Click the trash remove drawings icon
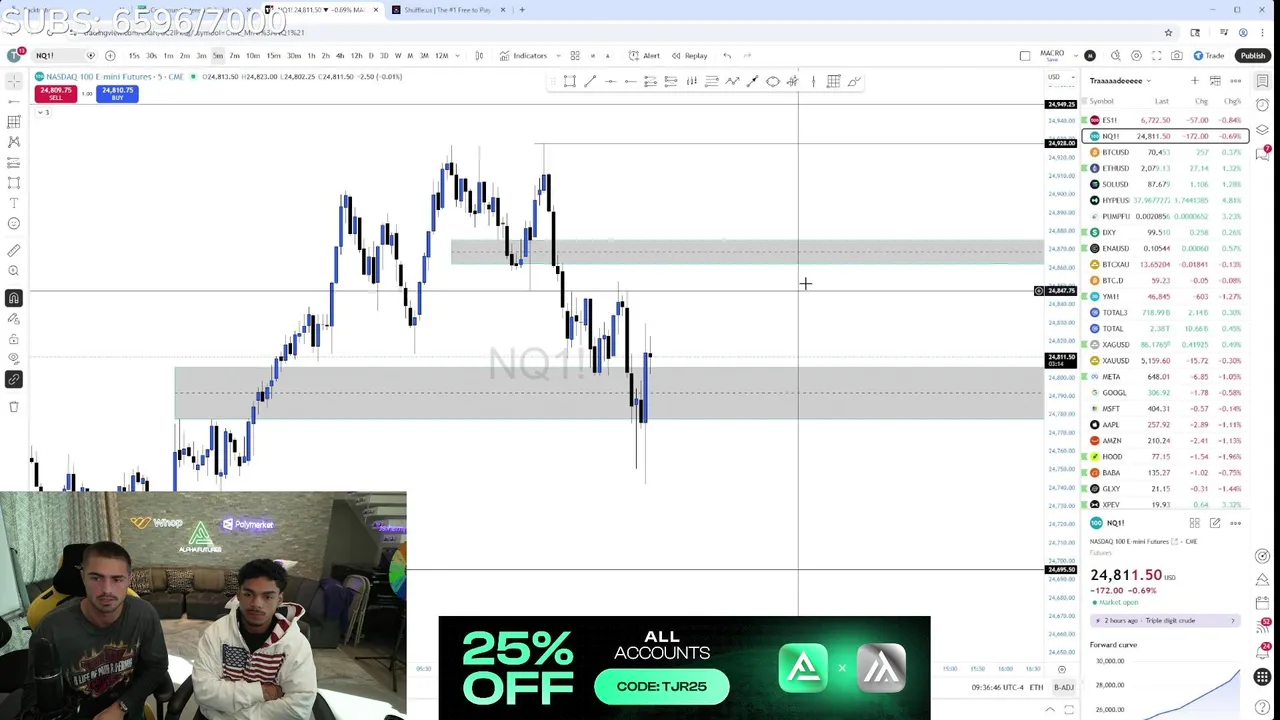This screenshot has height=720, width=1280. tap(14, 406)
